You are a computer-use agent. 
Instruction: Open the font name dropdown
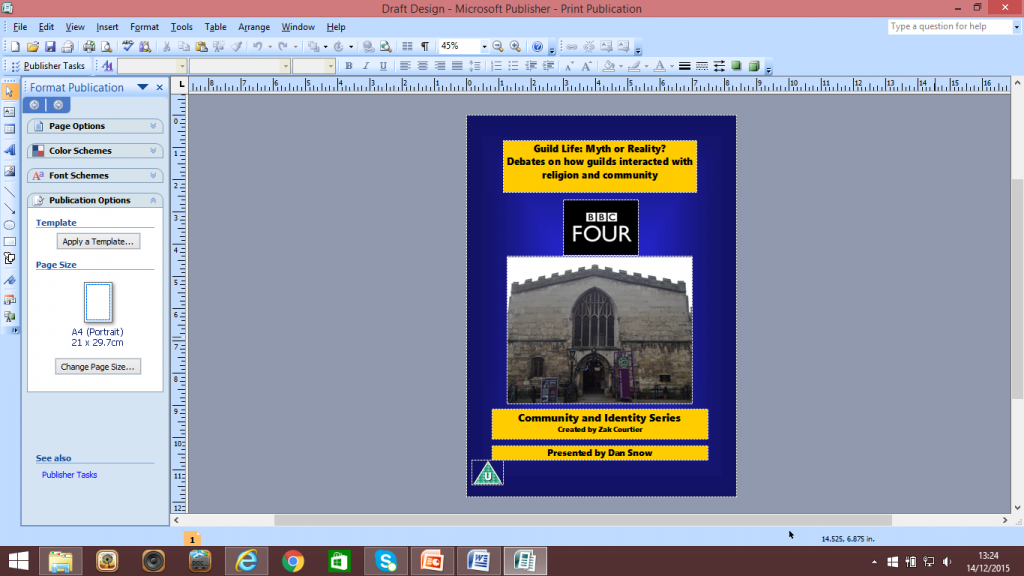(x=285, y=66)
